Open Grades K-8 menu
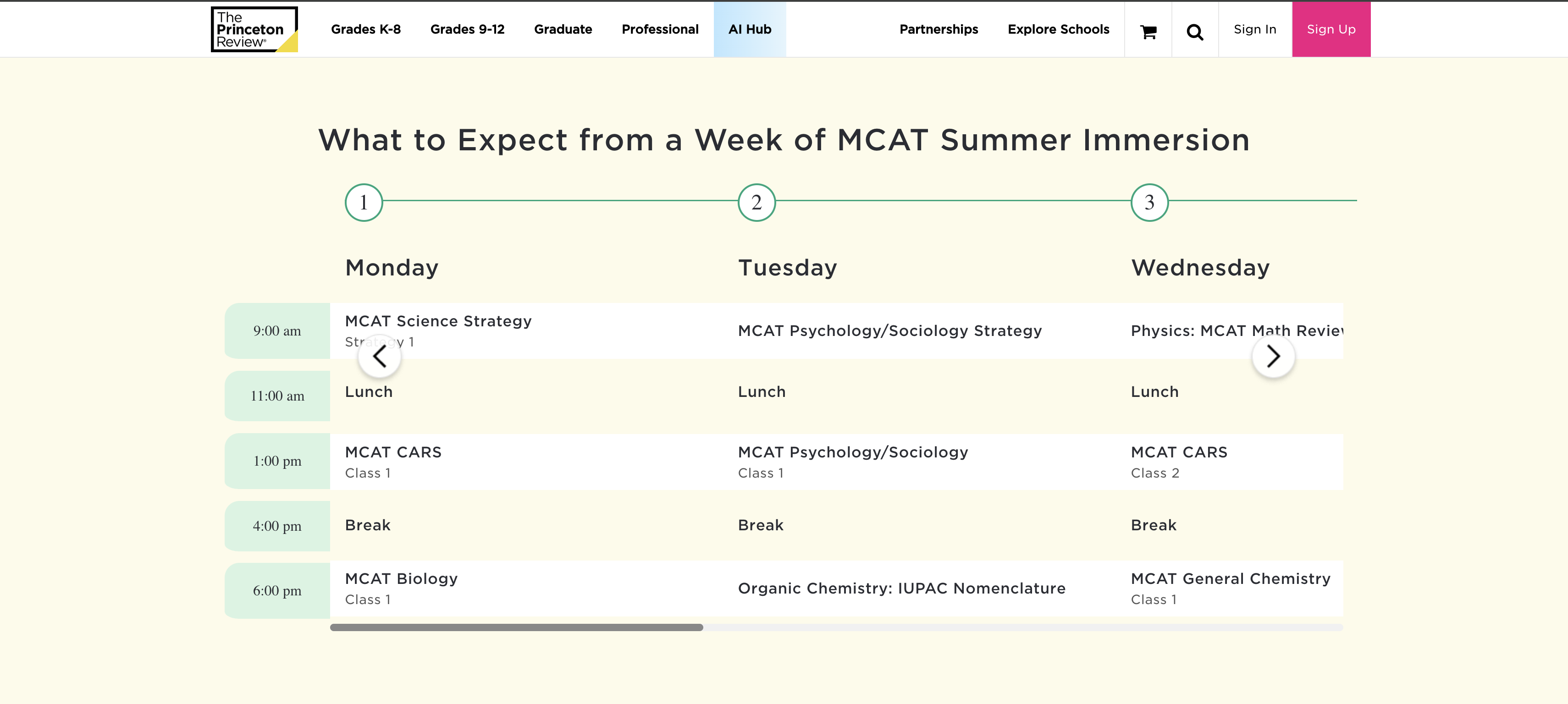 (x=365, y=29)
